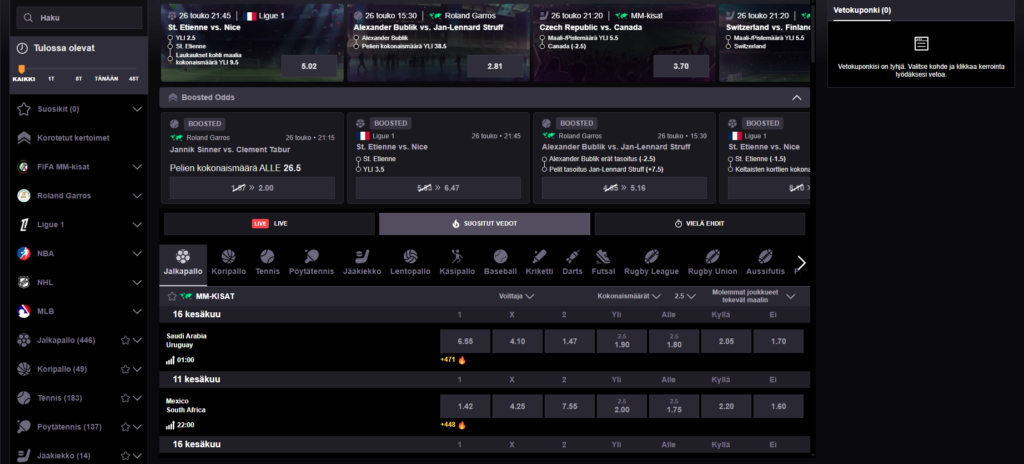Click the Jalkapallo (446) ball icon in sidebar

tap(24, 340)
